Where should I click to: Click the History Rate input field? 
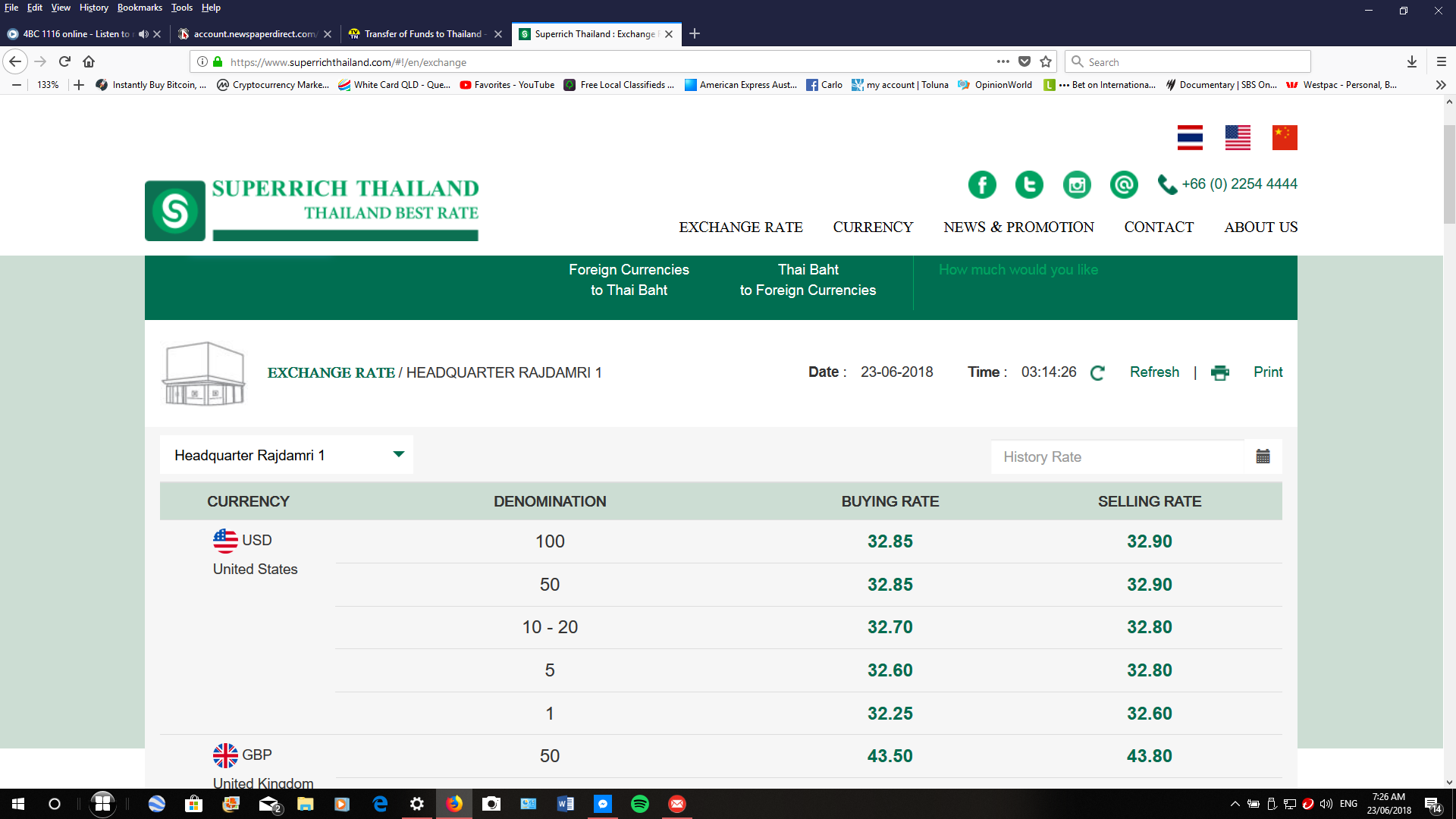(x=1118, y=457)
